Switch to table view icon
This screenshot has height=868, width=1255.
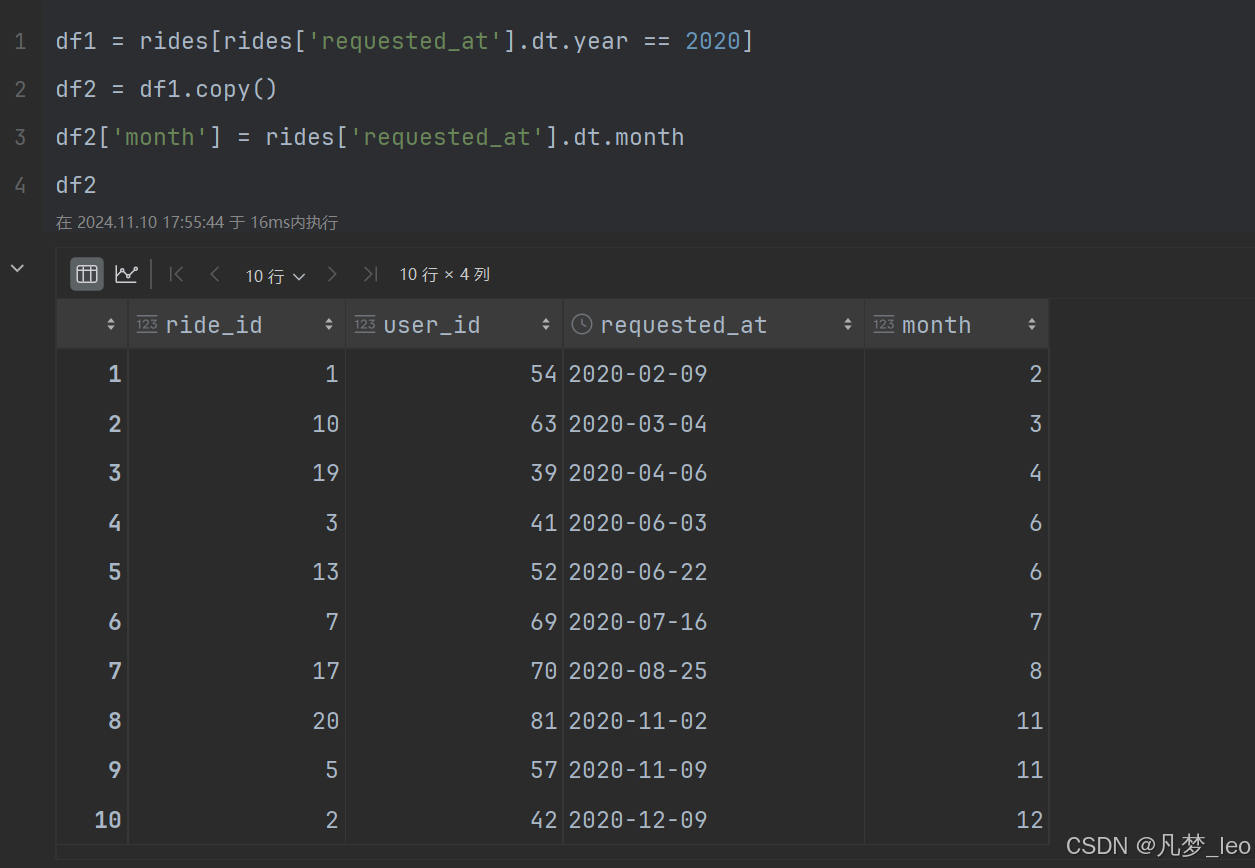coord(87,274)
